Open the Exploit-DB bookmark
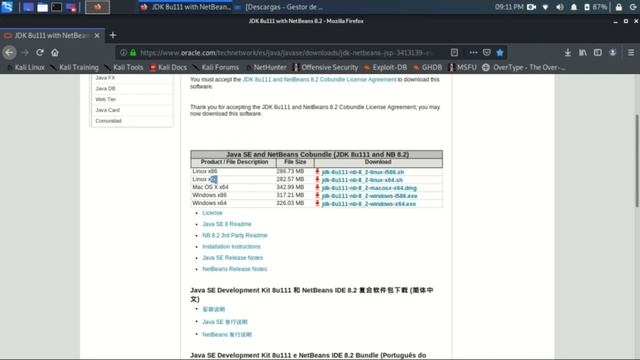 (x=385, y=67)
